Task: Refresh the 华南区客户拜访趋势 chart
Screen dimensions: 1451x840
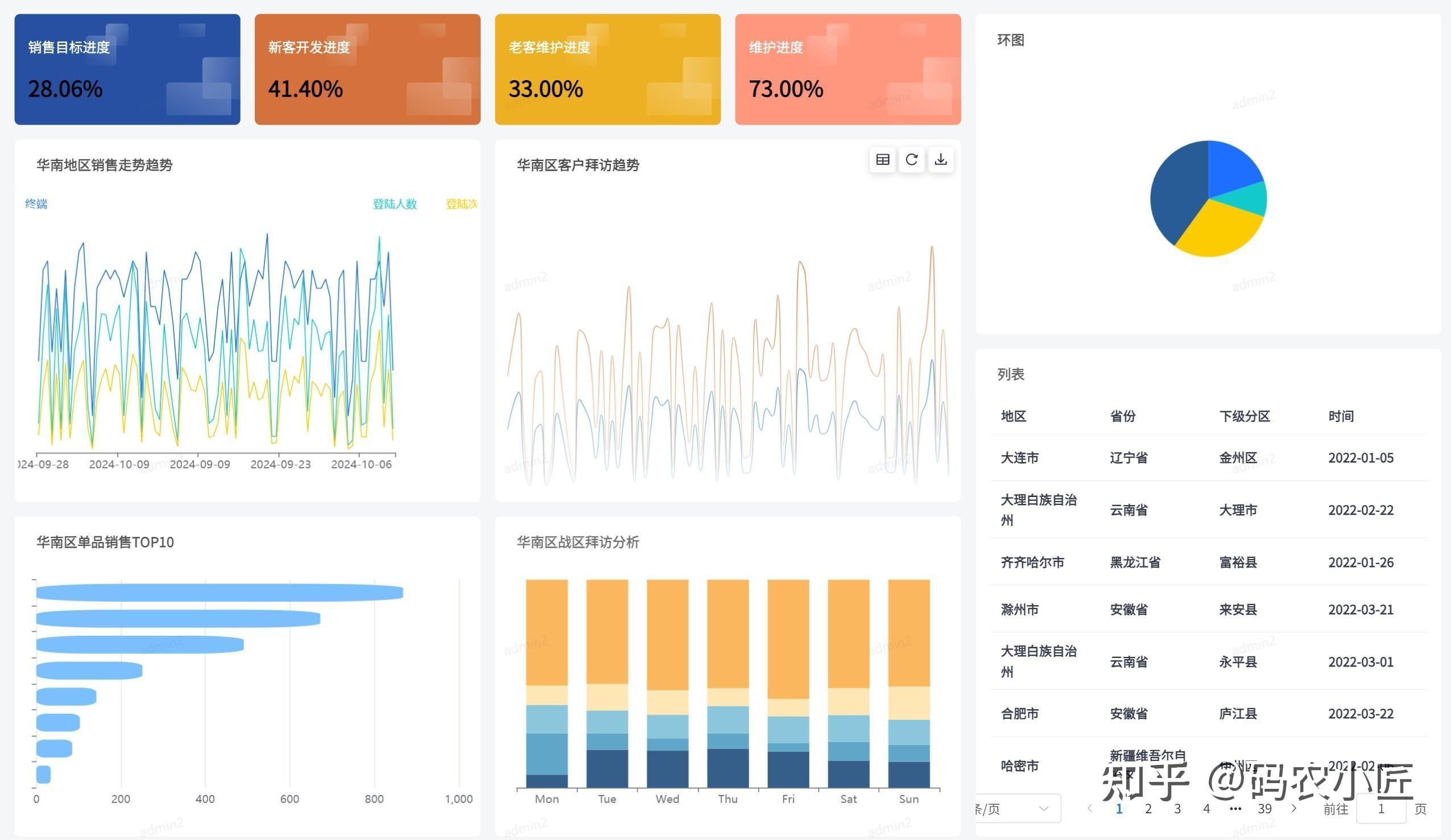Action: click(x=911, y=160)
